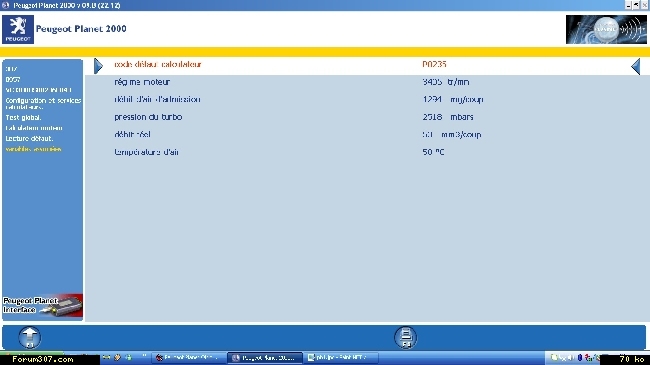Click the Peugeot lion logo
The width and height of the screenshot is (650, 365).
(x=18, y=29)
